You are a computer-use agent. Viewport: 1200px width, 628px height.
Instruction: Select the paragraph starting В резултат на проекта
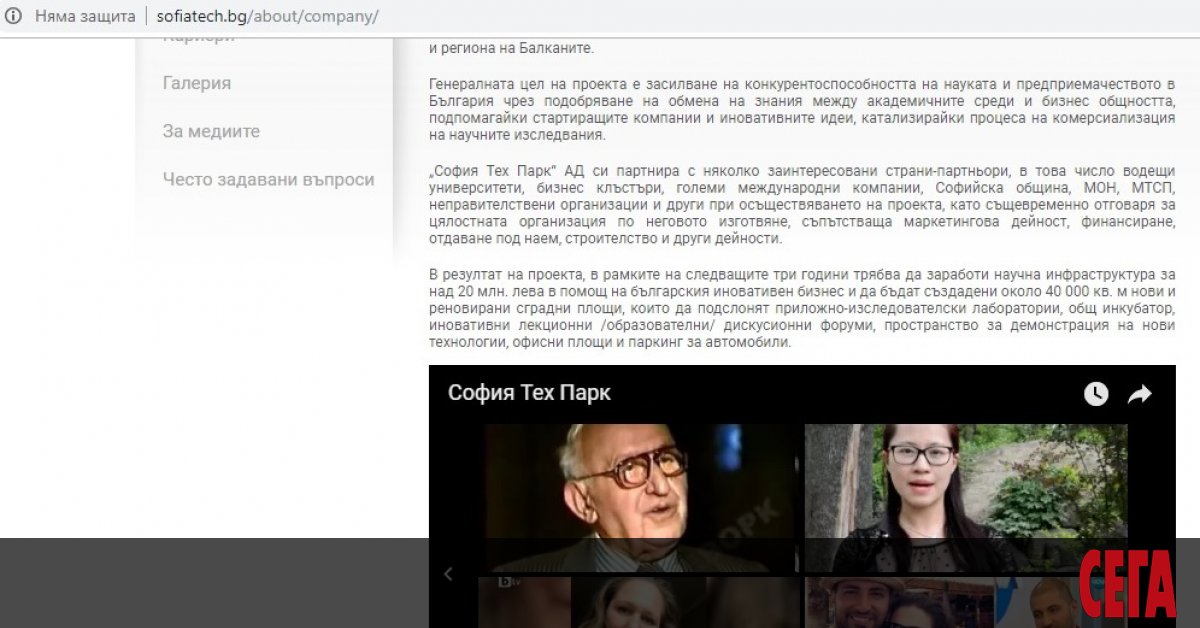tap(802, 308)
